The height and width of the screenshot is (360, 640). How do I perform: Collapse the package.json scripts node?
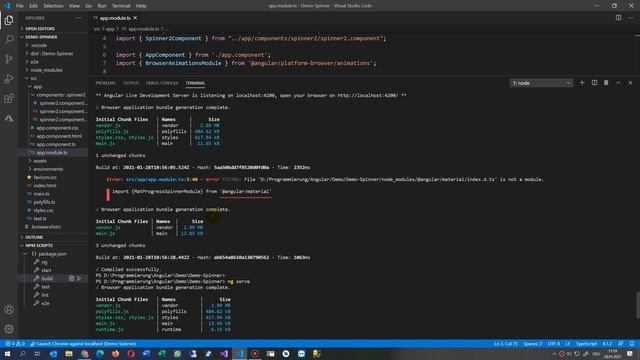pos(53,254)
